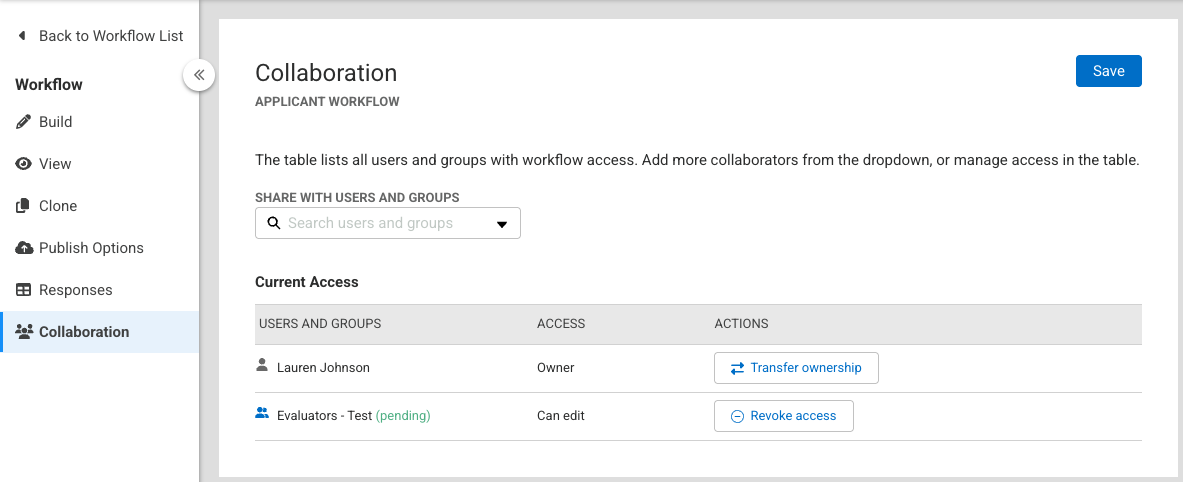Click the Transfer ownership button
The width and height of the screenshot is (1183, 482).
point(796,368)
